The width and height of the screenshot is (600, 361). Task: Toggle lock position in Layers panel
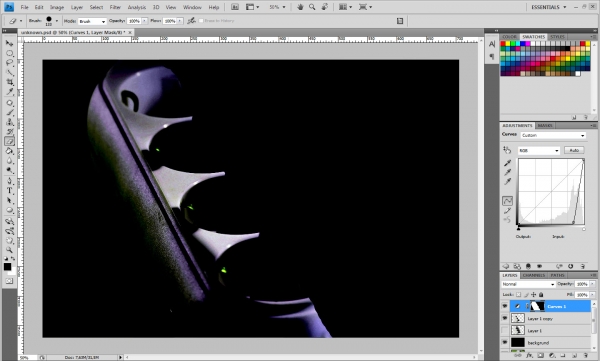(x=533, y=294)
